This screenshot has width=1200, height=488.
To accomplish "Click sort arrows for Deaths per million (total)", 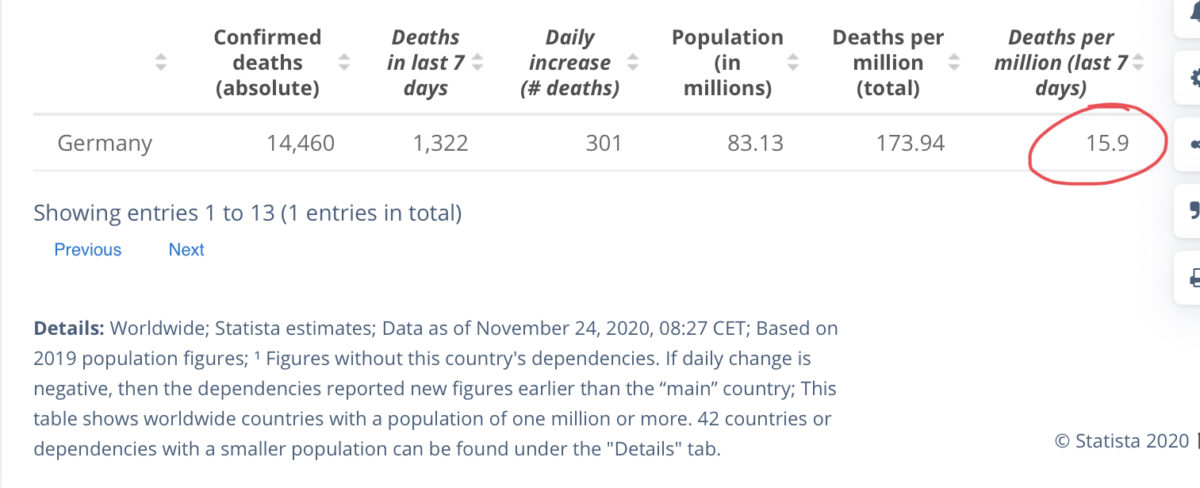I will tap(954, 62).
